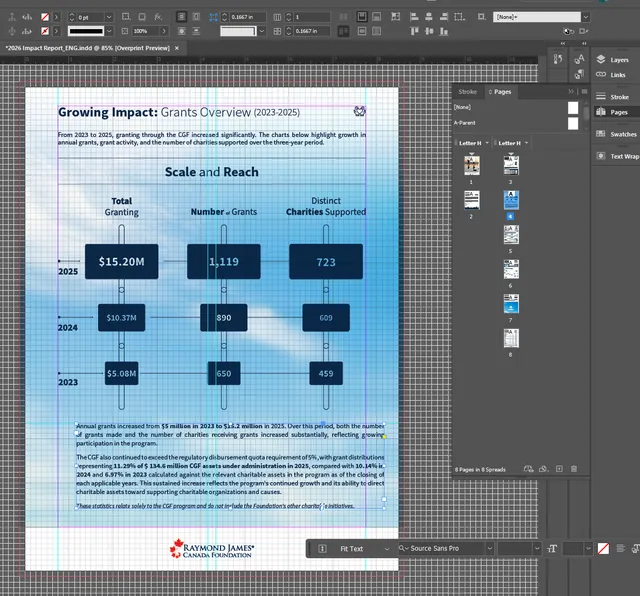The height and width of the screenshot is (596, 640).
Task: Click the stroke color None swatch
Action: click(x=45, y=31)
